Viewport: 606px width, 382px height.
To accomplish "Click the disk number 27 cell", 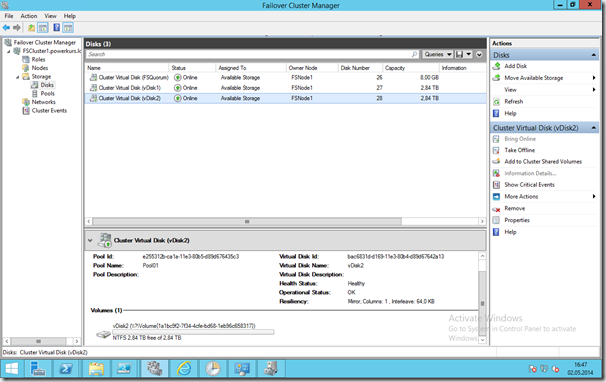I will coord(379,88).
